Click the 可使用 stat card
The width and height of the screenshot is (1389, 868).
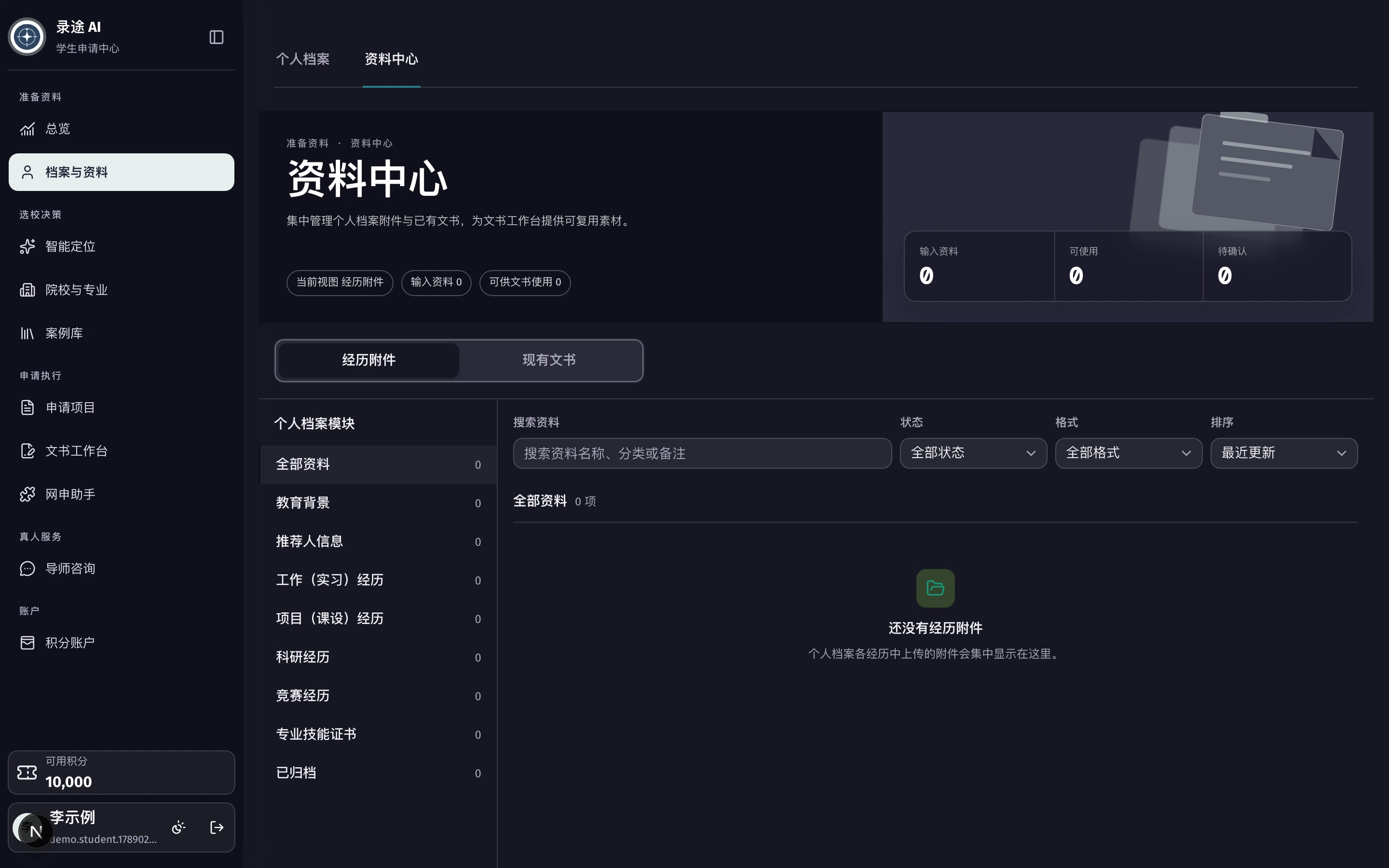(x=1129, y=266)
